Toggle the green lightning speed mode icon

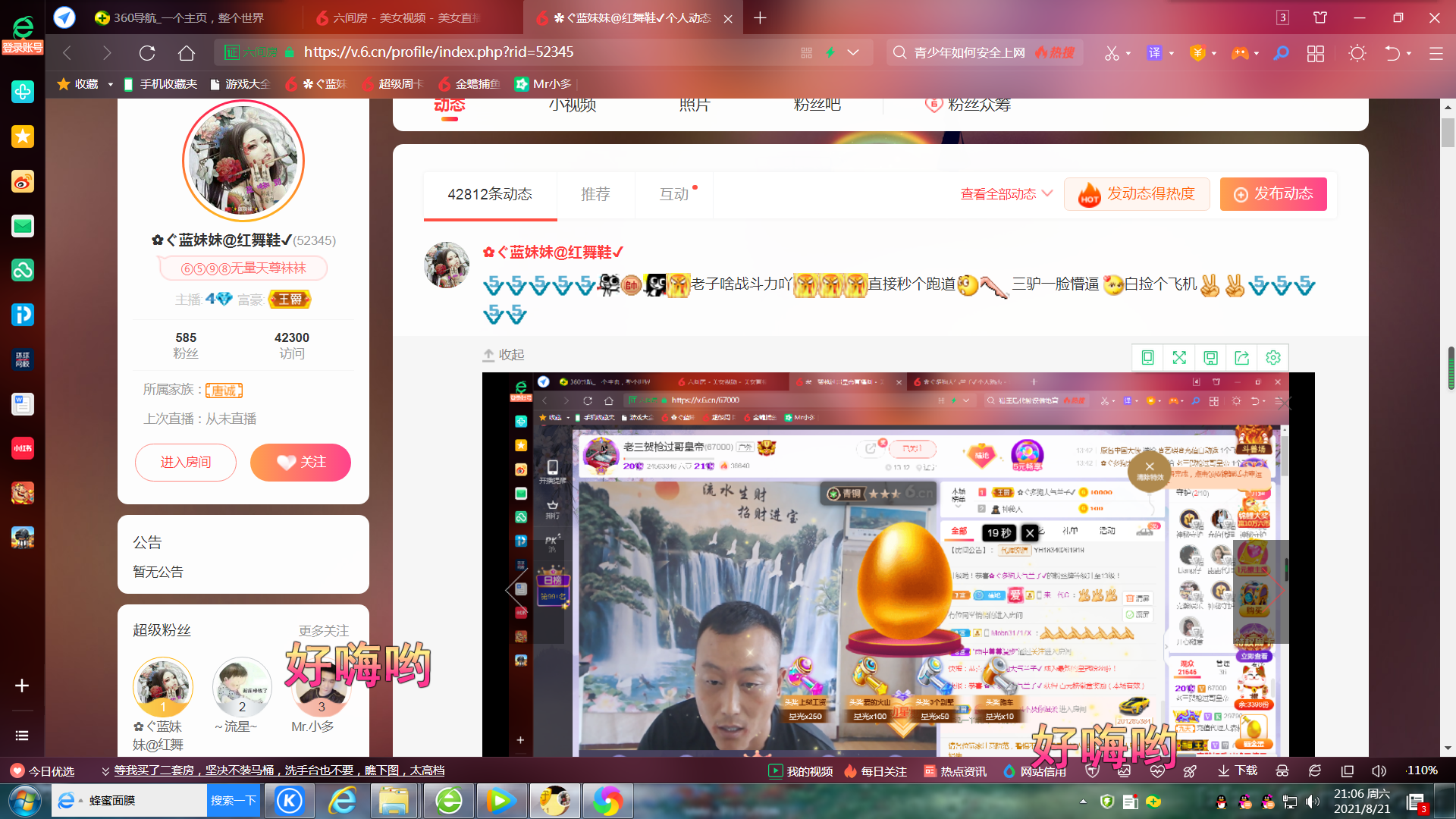[830, 52]
